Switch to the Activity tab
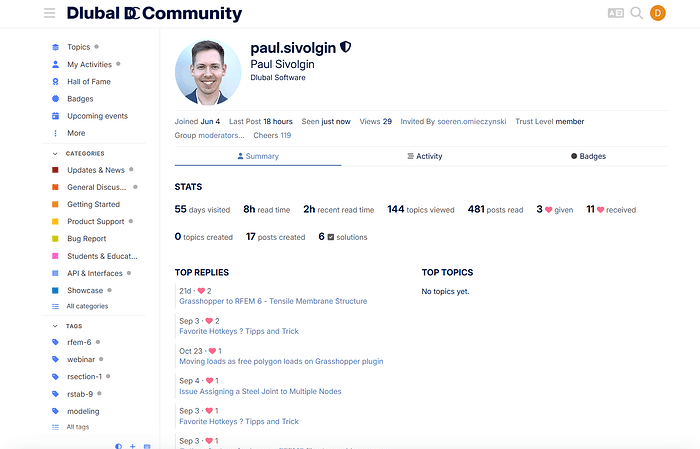The height and width of the screenshot is (449, 700). click(x=424, y=156)
